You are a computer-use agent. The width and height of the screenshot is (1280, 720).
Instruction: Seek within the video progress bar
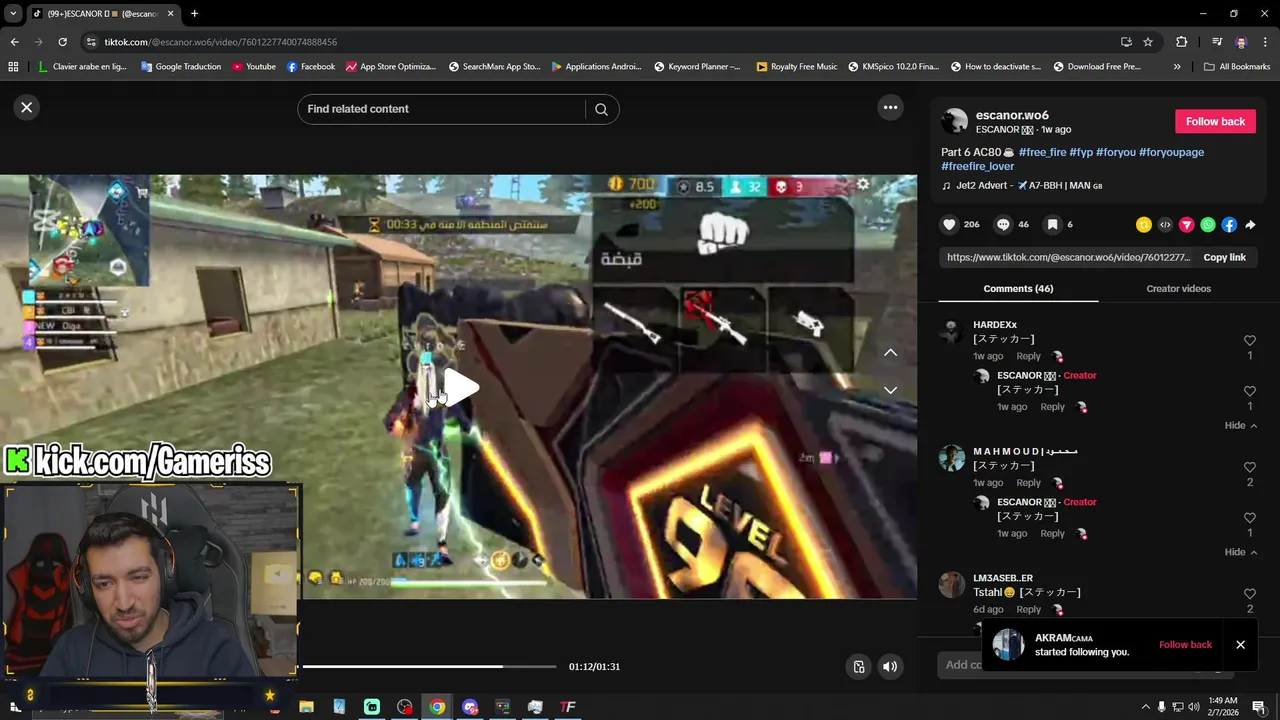click(429, 666)
